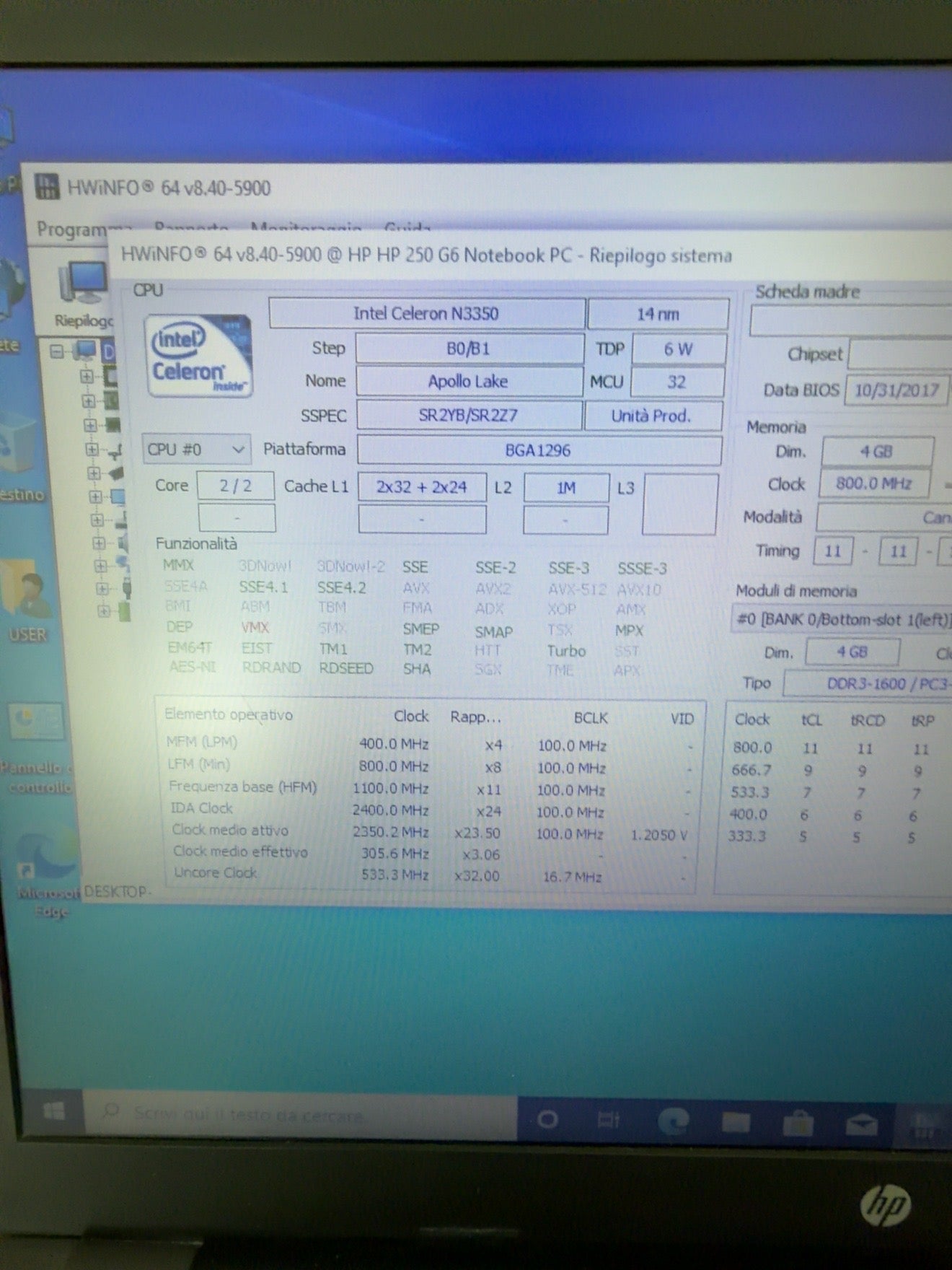Click the memory clock 800.0 MHz field
Viewport: 952px width, 1270px height.
pyautogui.click(x=875, y=483)
